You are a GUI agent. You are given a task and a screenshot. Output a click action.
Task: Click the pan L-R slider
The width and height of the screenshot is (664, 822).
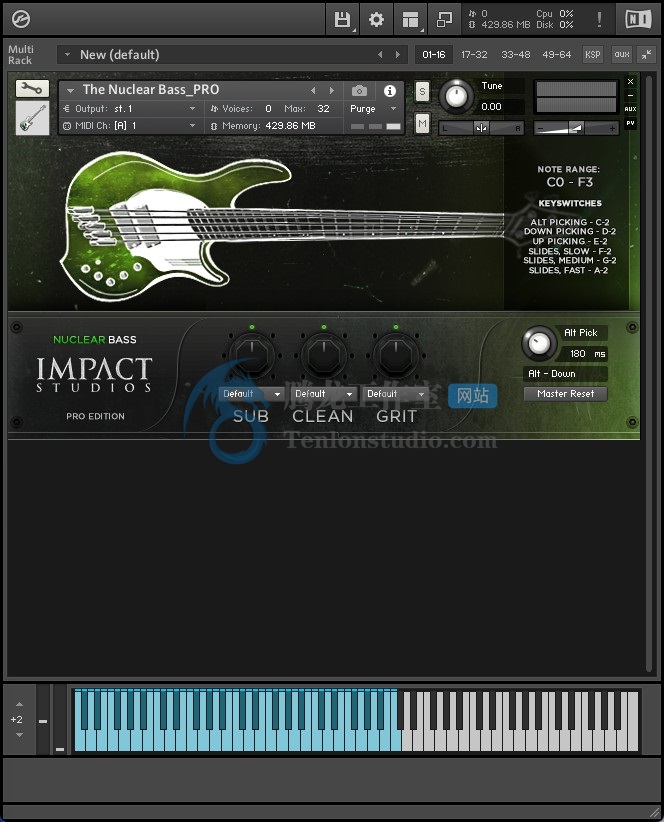tap(481, 128)
